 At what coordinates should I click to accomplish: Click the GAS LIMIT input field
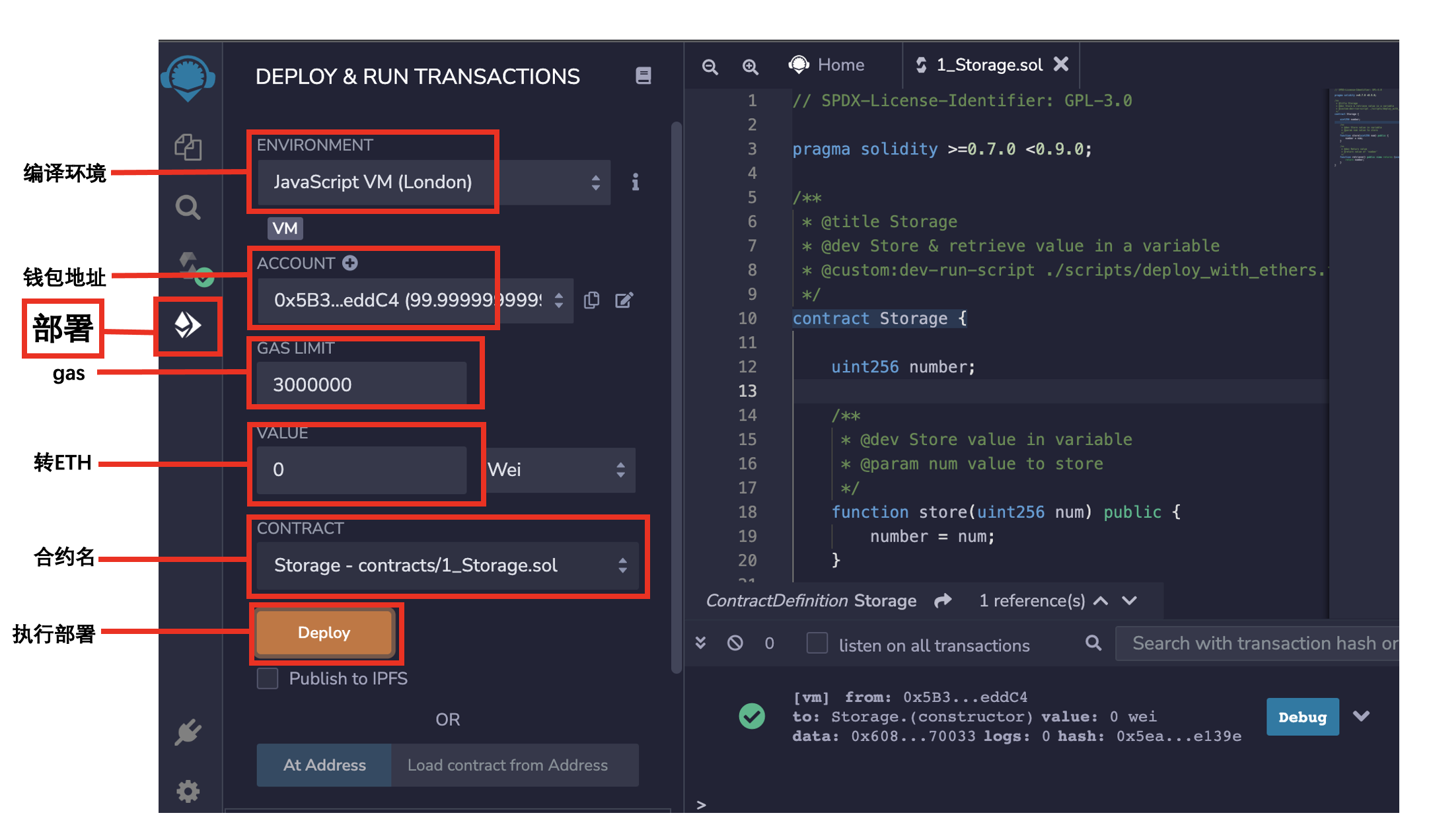tap(363, 383)
